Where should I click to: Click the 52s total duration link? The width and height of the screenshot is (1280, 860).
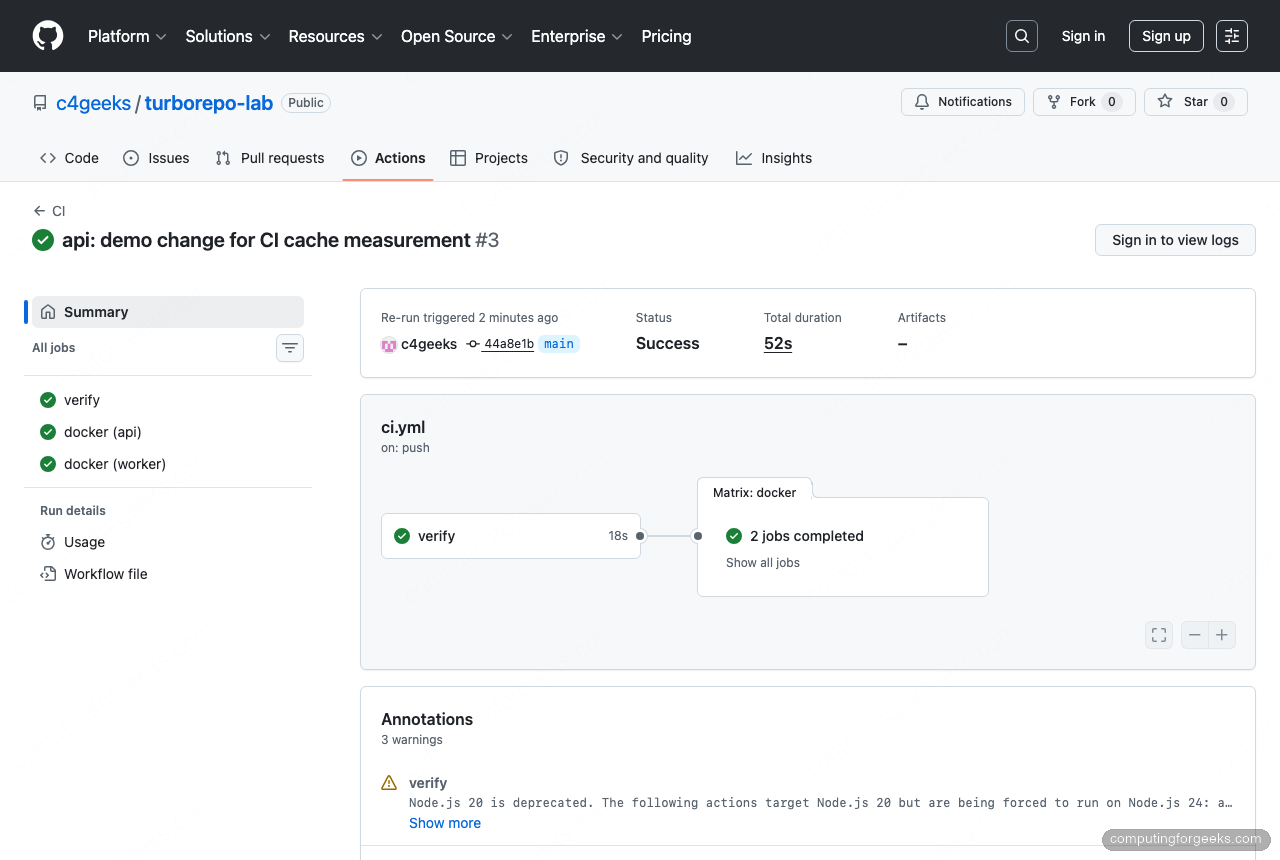[778, 343]
